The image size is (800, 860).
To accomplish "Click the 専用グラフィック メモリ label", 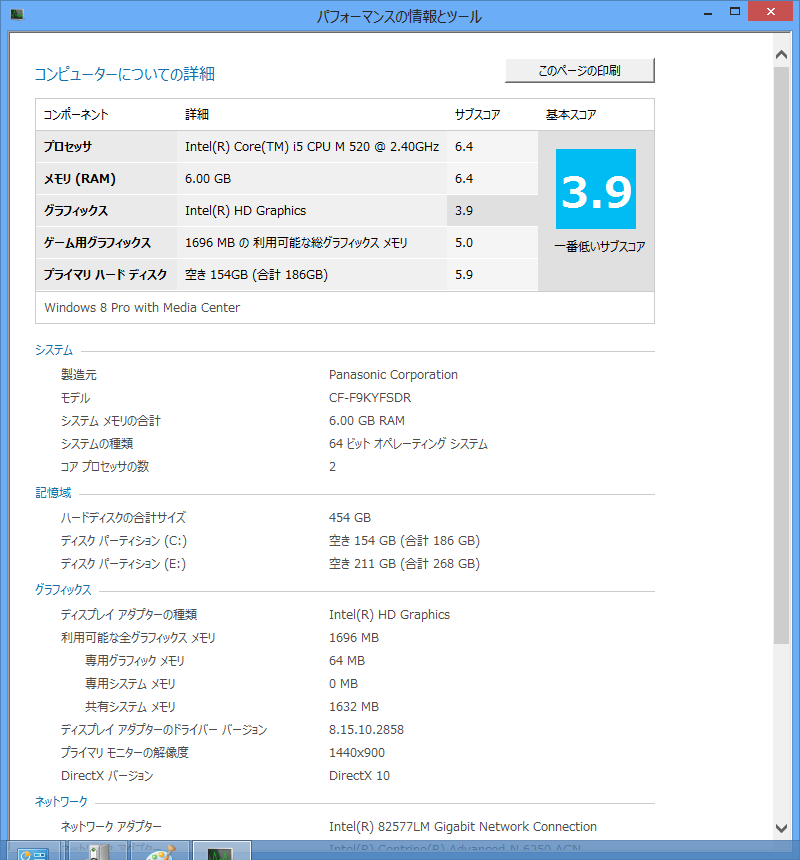I will click(135, 661).
